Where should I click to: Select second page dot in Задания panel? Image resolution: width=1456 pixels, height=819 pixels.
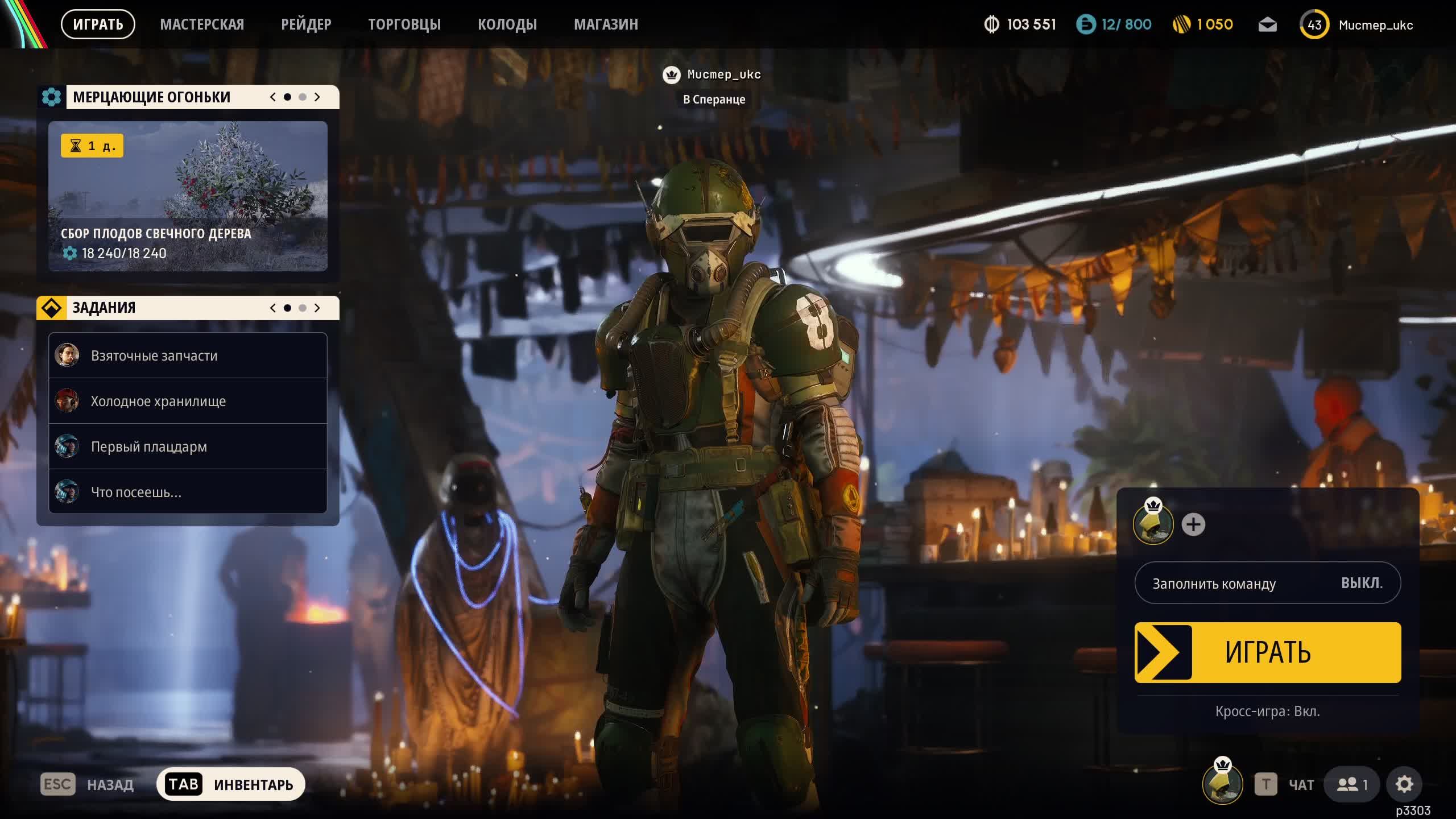coord(303,308)
